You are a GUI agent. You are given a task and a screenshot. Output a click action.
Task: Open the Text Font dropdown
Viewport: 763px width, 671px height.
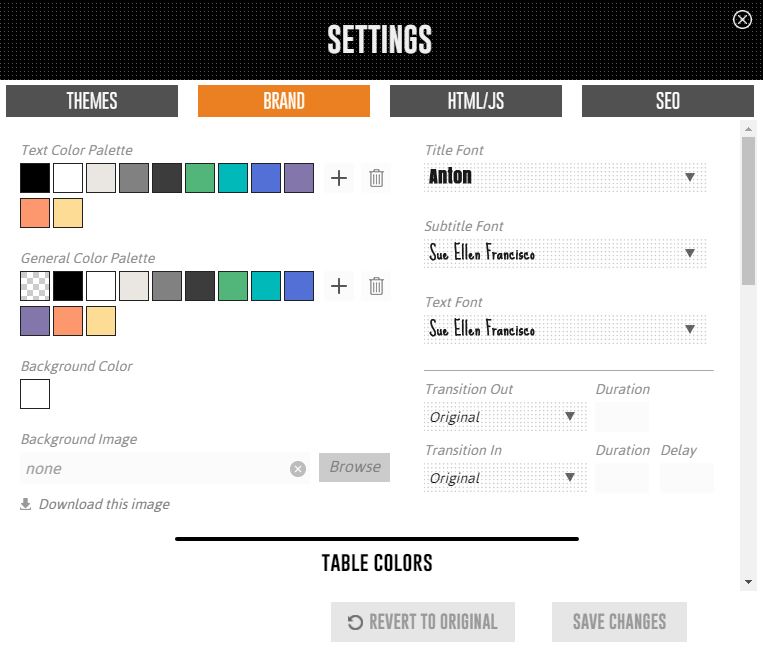coord(565,329)
